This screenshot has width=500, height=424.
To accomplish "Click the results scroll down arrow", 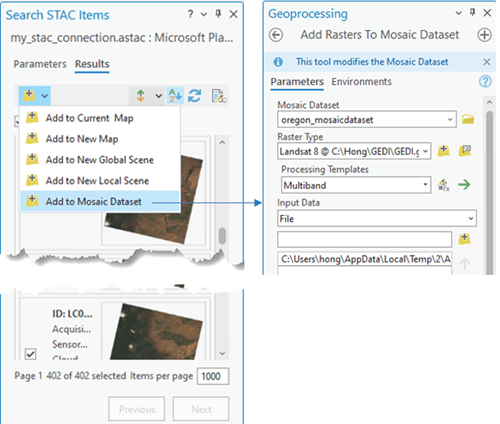I will point(222,353).
